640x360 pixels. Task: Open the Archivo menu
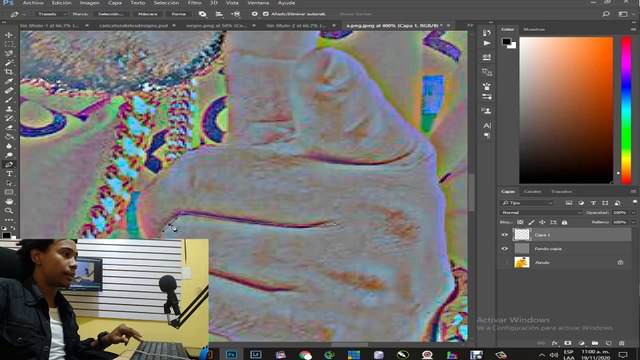tap(33, 3)
